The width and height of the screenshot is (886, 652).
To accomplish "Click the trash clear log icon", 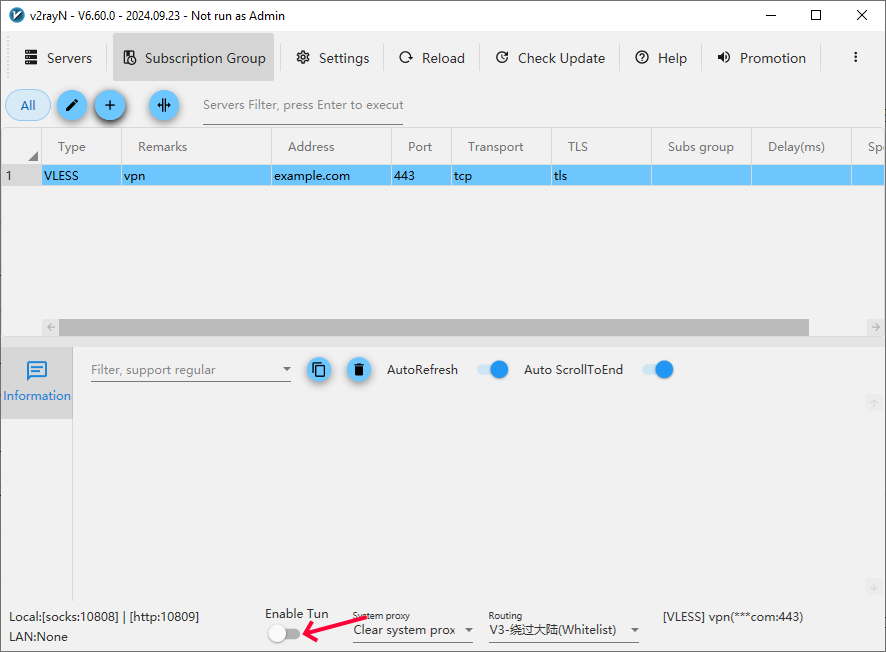I will point(358,370).
